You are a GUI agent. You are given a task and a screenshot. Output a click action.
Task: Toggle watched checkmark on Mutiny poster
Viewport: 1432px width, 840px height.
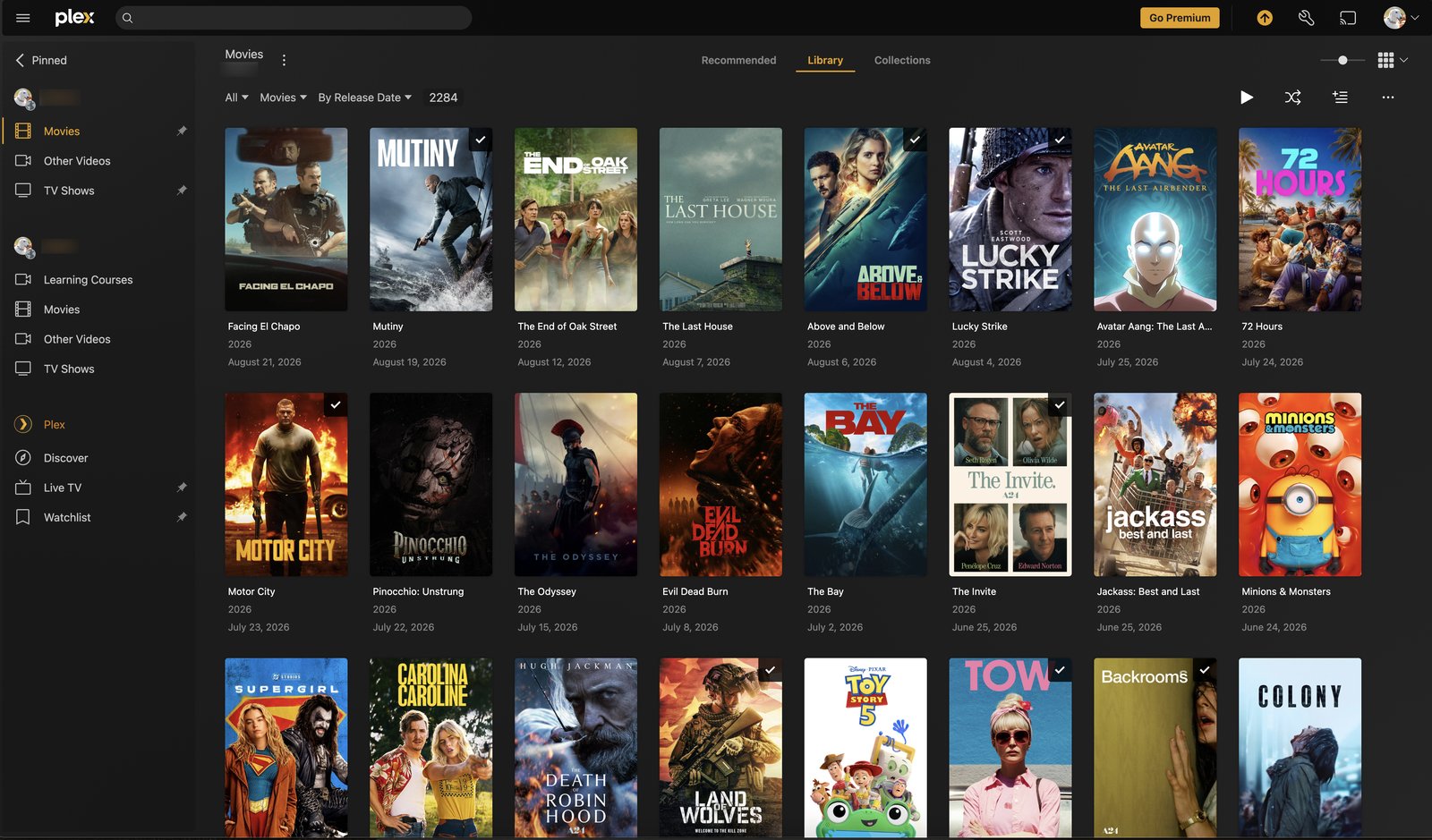[x=481, y=140]
